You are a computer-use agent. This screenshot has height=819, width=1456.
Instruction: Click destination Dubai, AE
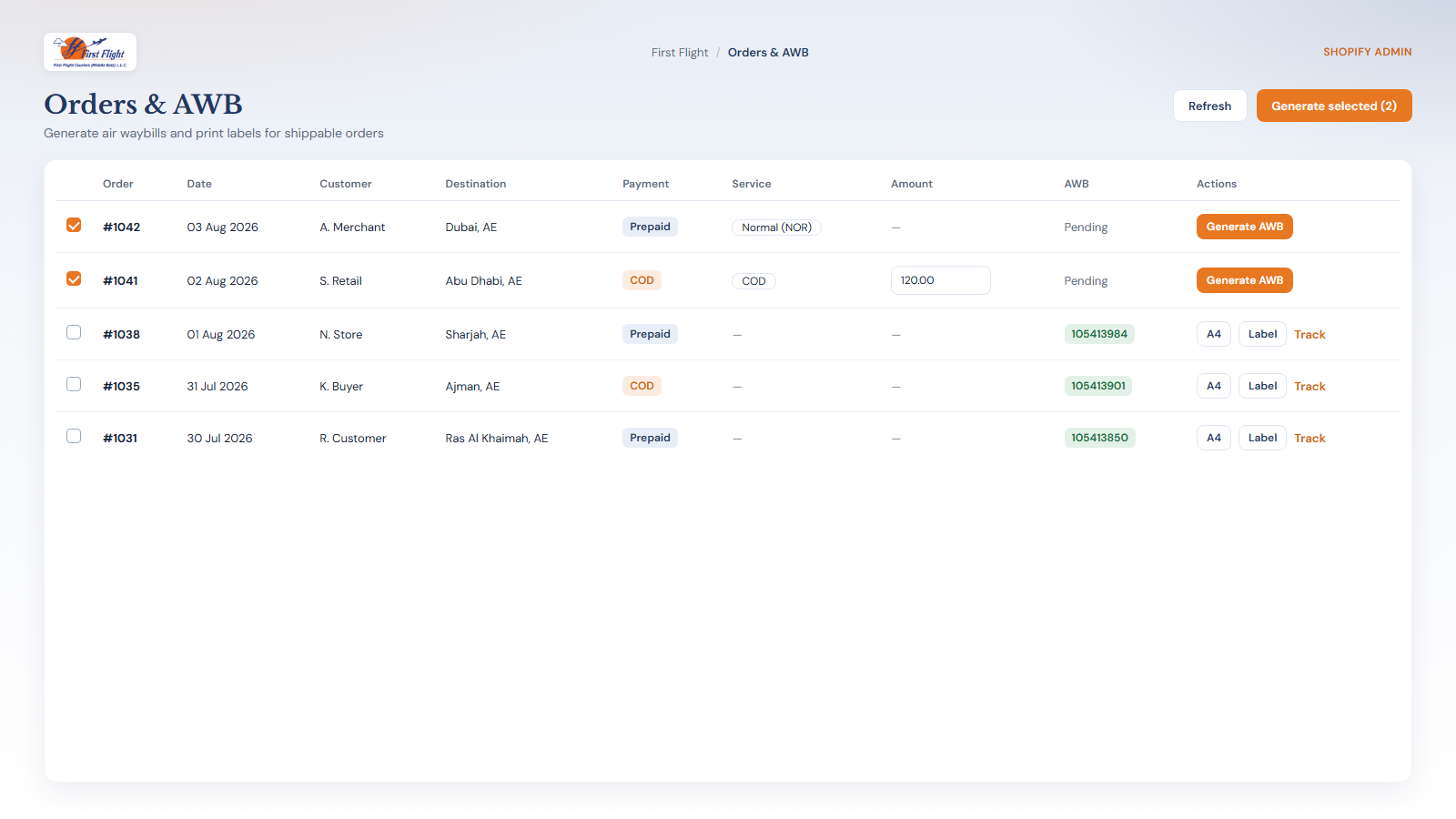[x=470, y=227]
